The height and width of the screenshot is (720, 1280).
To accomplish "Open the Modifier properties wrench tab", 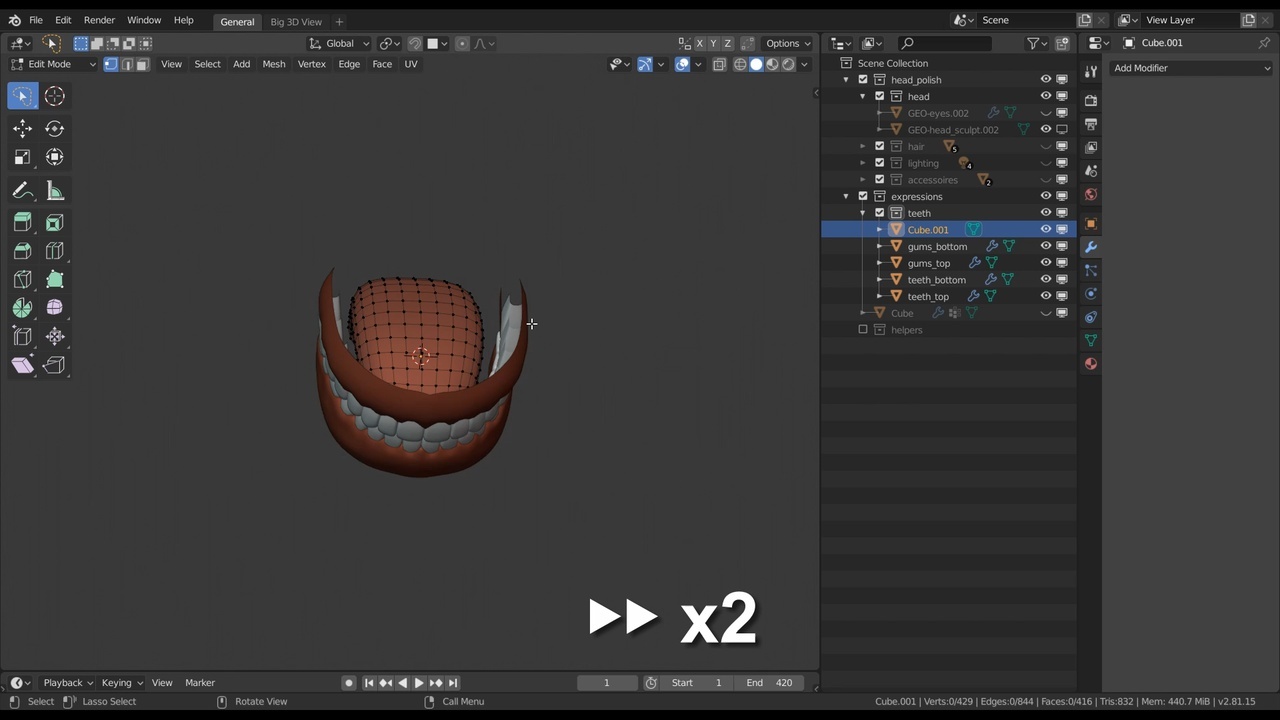I will 1090,247.
